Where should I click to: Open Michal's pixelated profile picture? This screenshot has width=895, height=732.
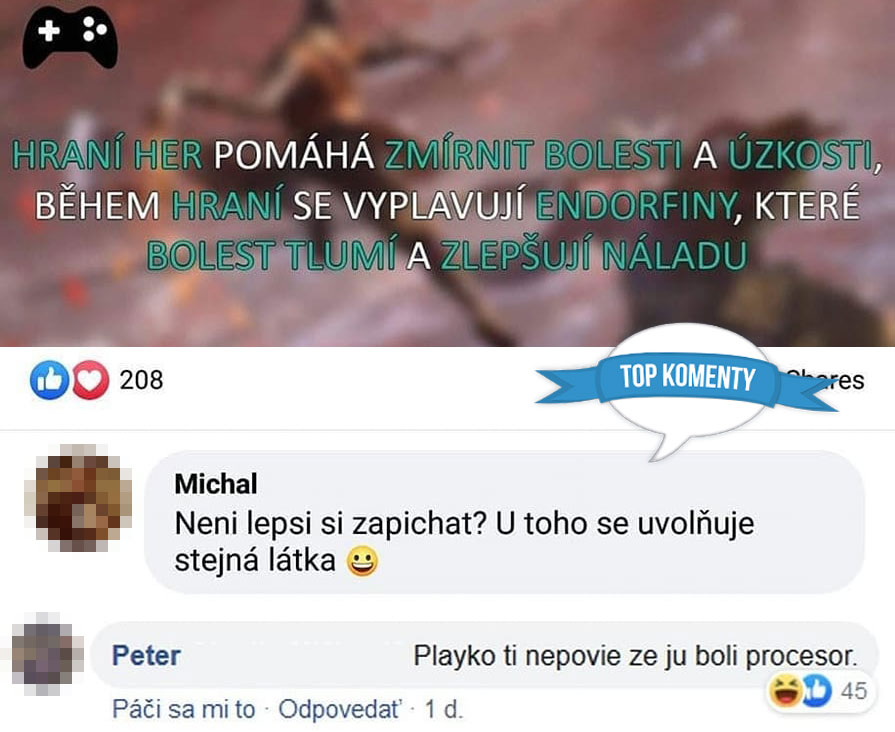(78, 498)
